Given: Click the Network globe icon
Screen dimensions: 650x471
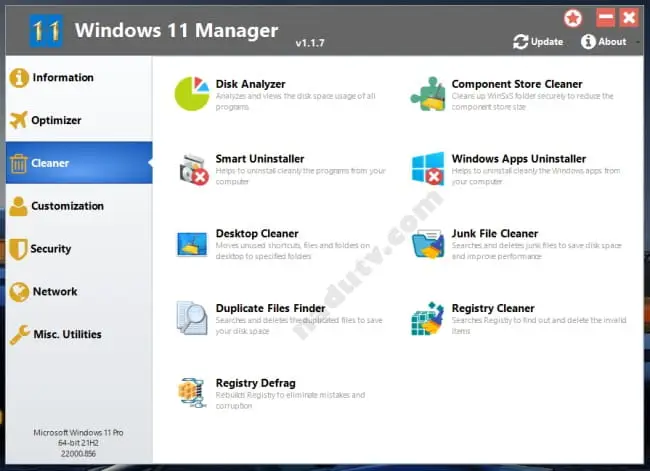Looking at the screenshot, I should tap(19, 292).
